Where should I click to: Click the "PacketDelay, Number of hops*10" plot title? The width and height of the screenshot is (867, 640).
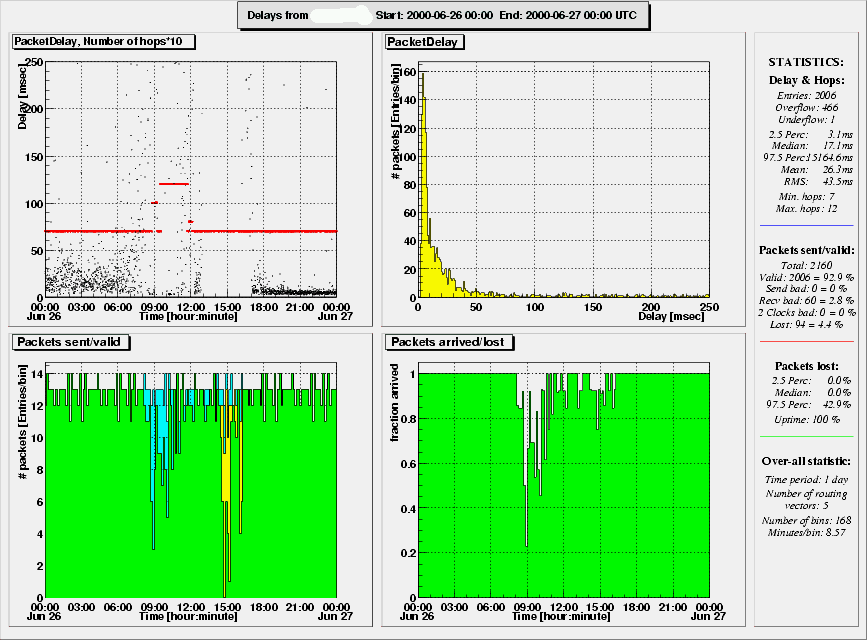[103, 42]
